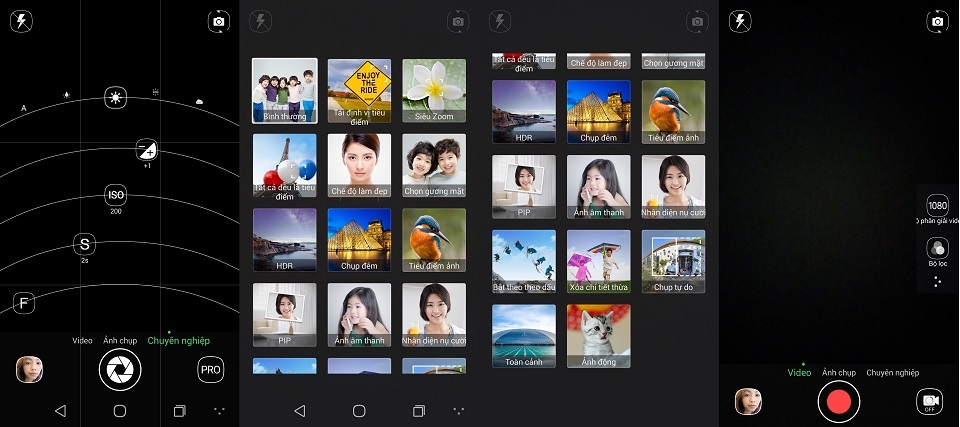Select HDR tile below the Eiffel Tower tile
This screenshot has height=427, width=960.
tap(285, 240)
